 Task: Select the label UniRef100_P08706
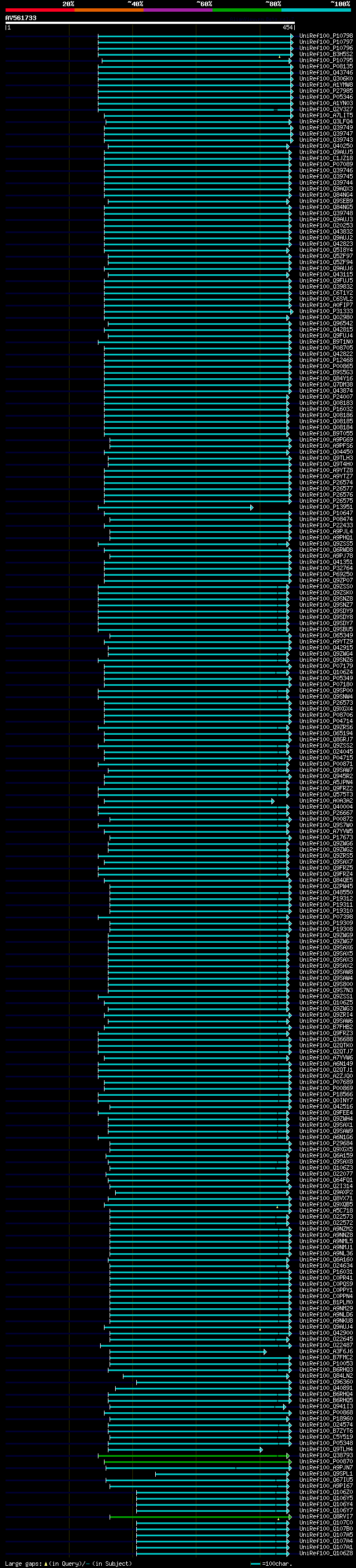326,715
